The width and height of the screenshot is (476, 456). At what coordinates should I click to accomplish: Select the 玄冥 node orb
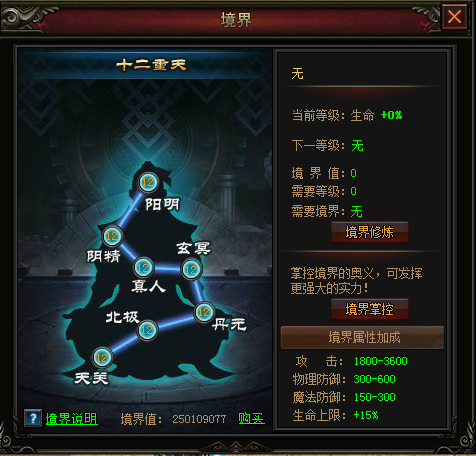[x=191, y=269]
